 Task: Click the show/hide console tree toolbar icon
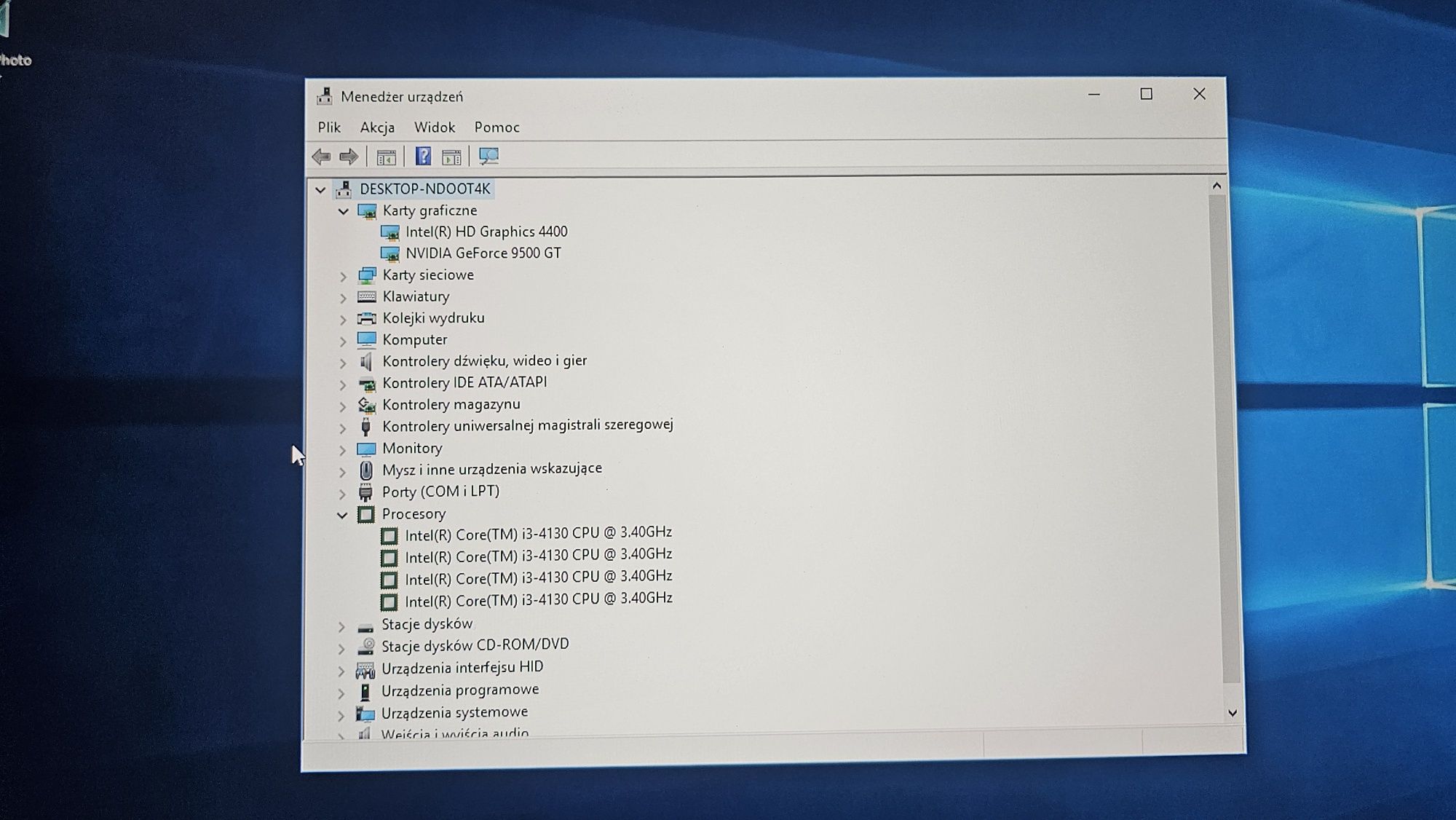tap(386, 157)
